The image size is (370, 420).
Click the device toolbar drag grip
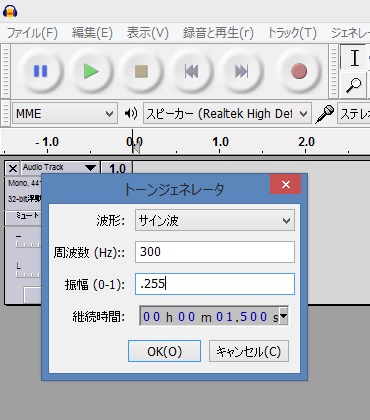click(5, 113)
